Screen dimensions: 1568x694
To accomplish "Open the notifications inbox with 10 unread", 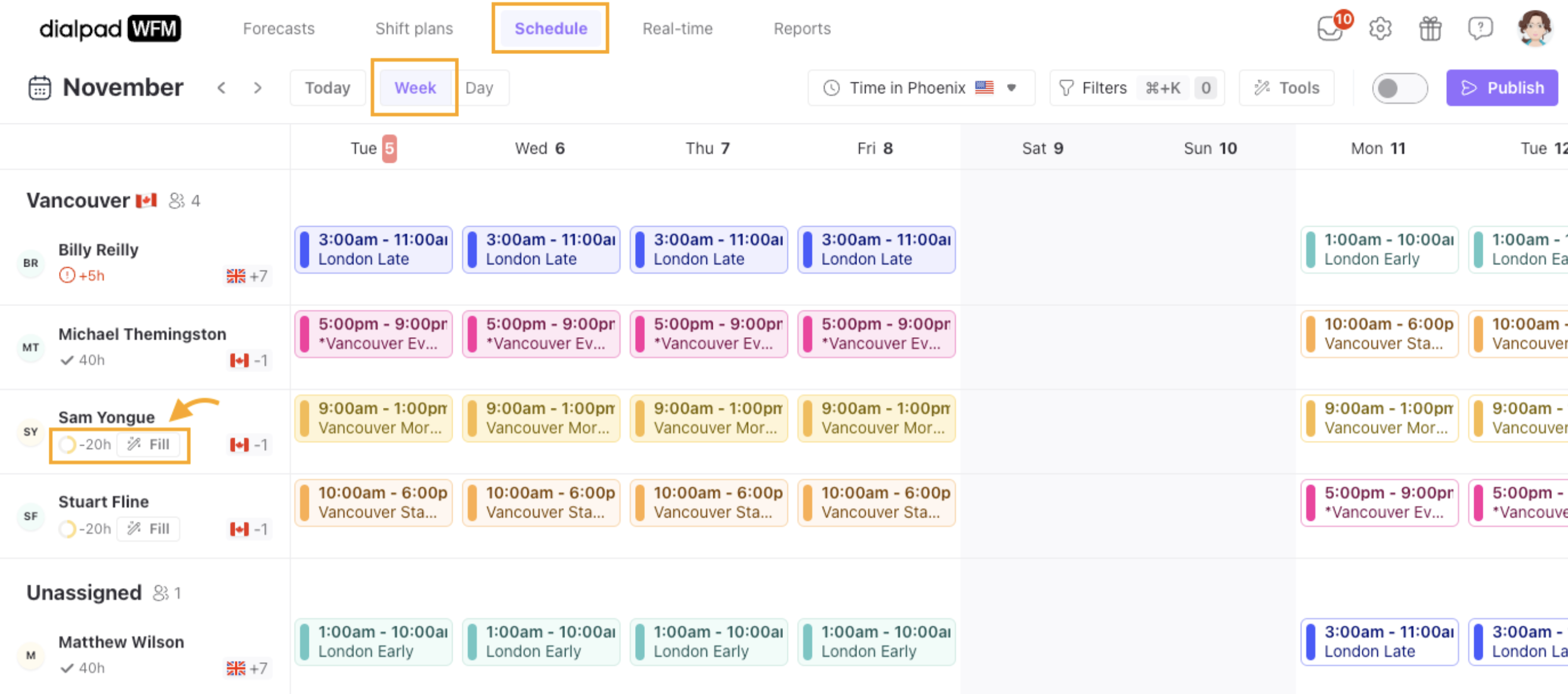I will pyautogui.click(x=1330, y=28).
